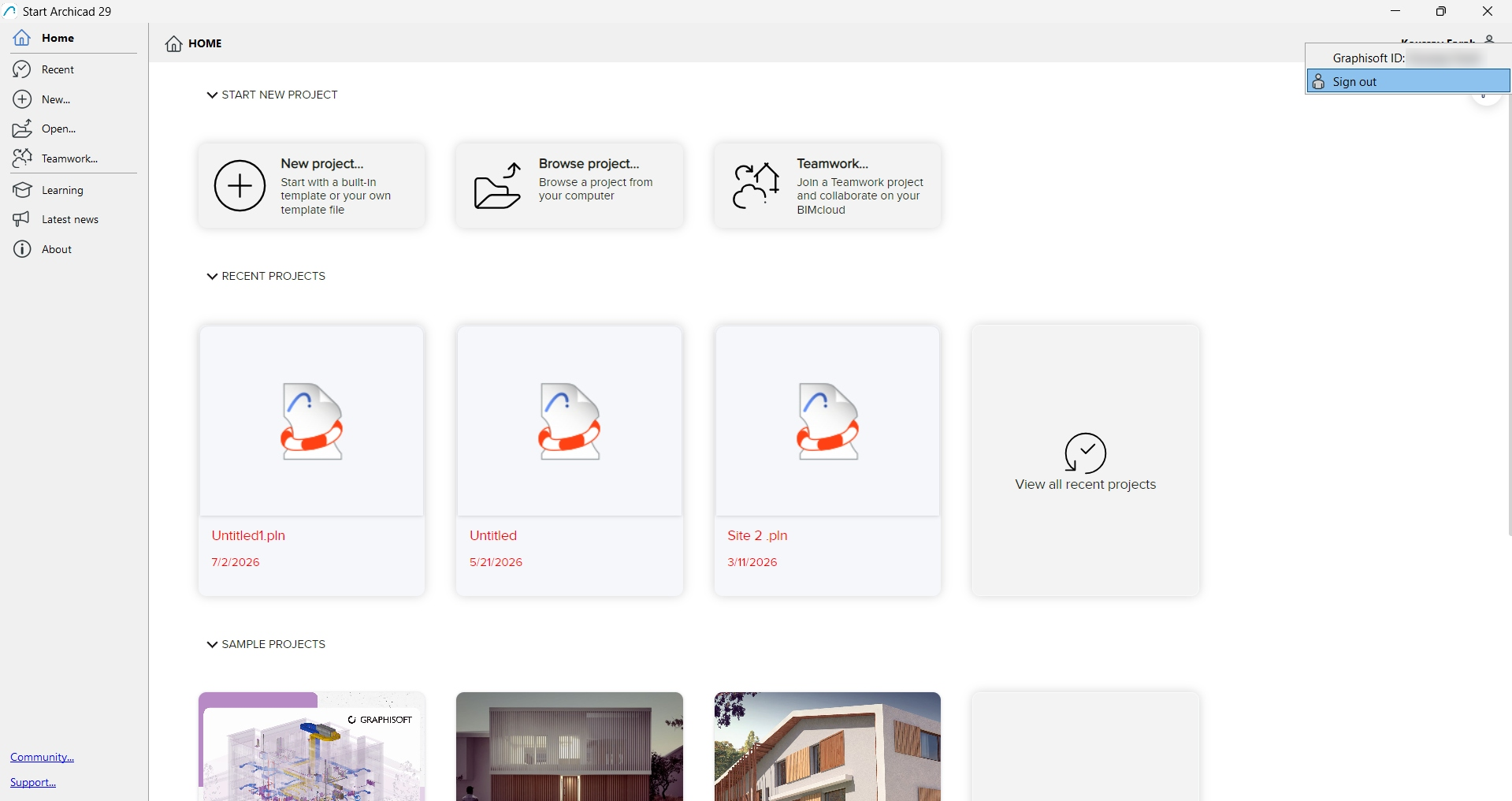
Task: Open the Untitled project thumbnail dated 5/21/2026
Action: [570, 421]
